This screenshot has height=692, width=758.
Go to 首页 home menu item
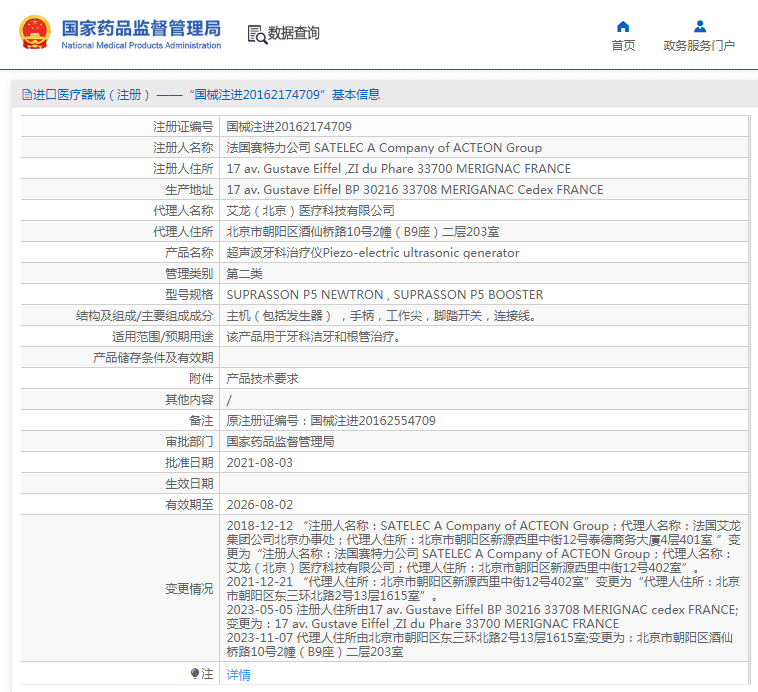point(623,45)
